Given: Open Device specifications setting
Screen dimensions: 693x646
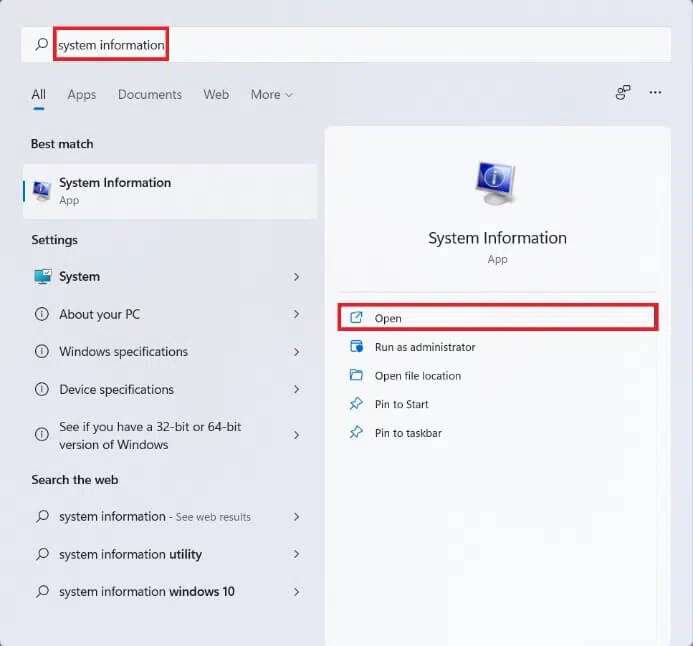Looking at the screenshot, I should click(170, 389).
